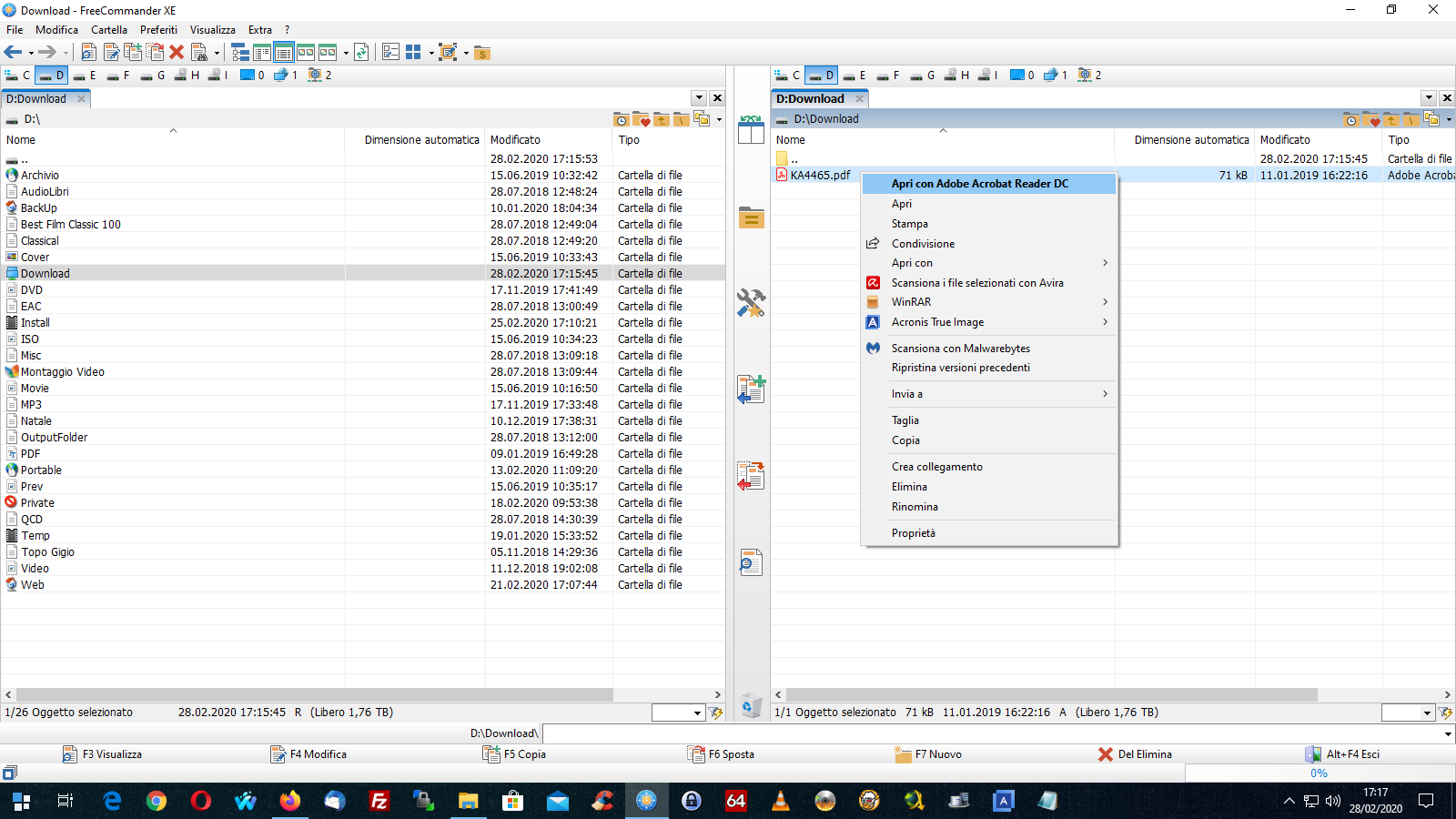Click the left panel horizontal scrollbar
This screenshot has width=1456, height=819.
pyautogui.click(x=314, y=694)
